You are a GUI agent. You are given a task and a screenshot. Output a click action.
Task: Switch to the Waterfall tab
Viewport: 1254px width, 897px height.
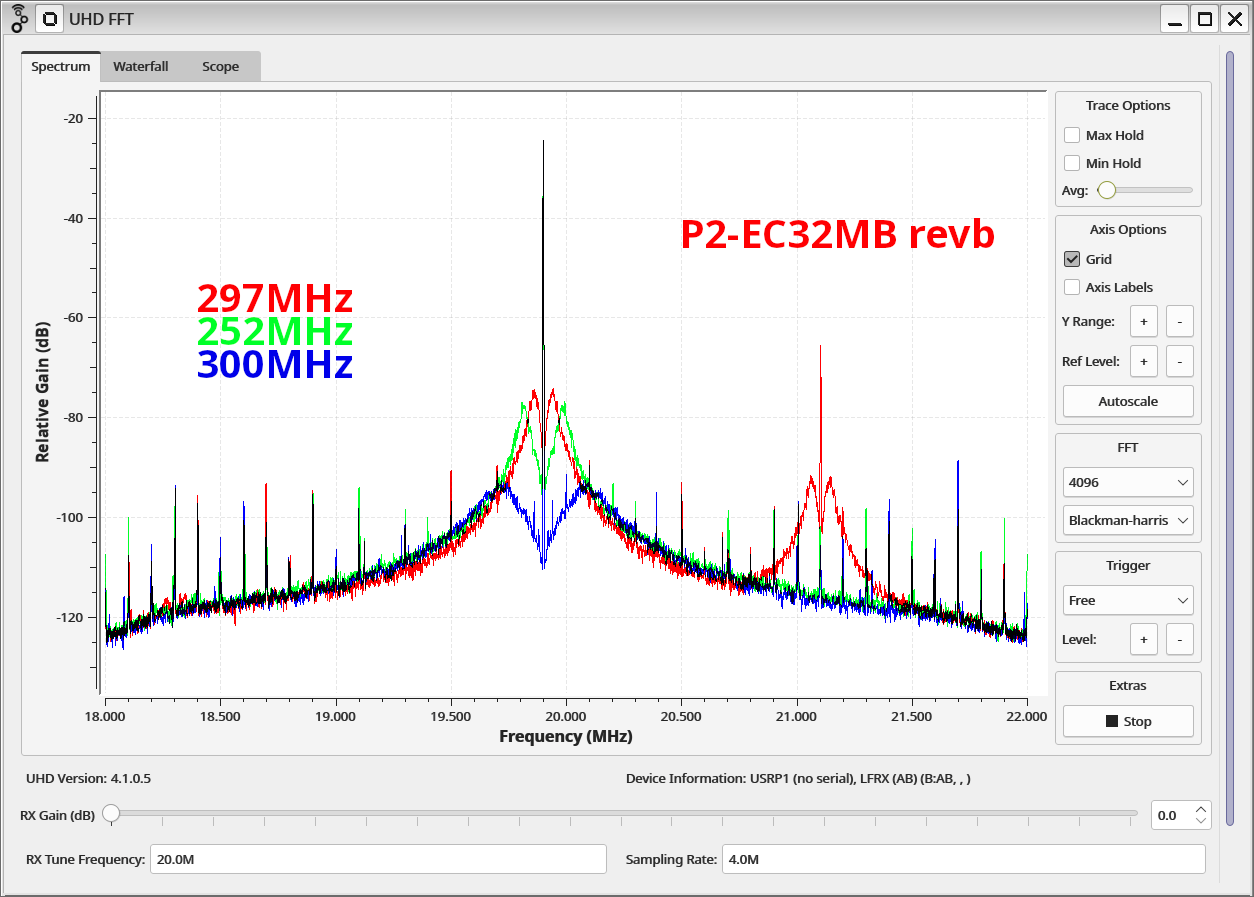click(x=140, y=67)
